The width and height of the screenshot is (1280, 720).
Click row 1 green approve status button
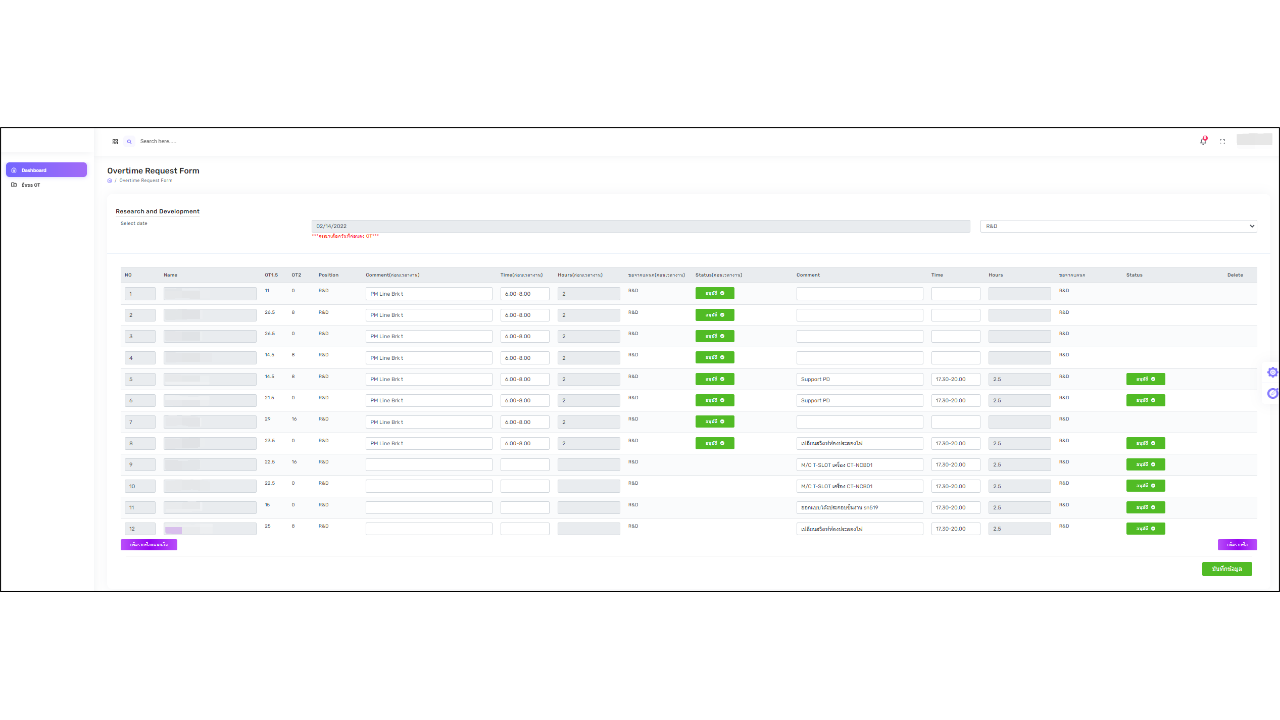pos(714,293)
